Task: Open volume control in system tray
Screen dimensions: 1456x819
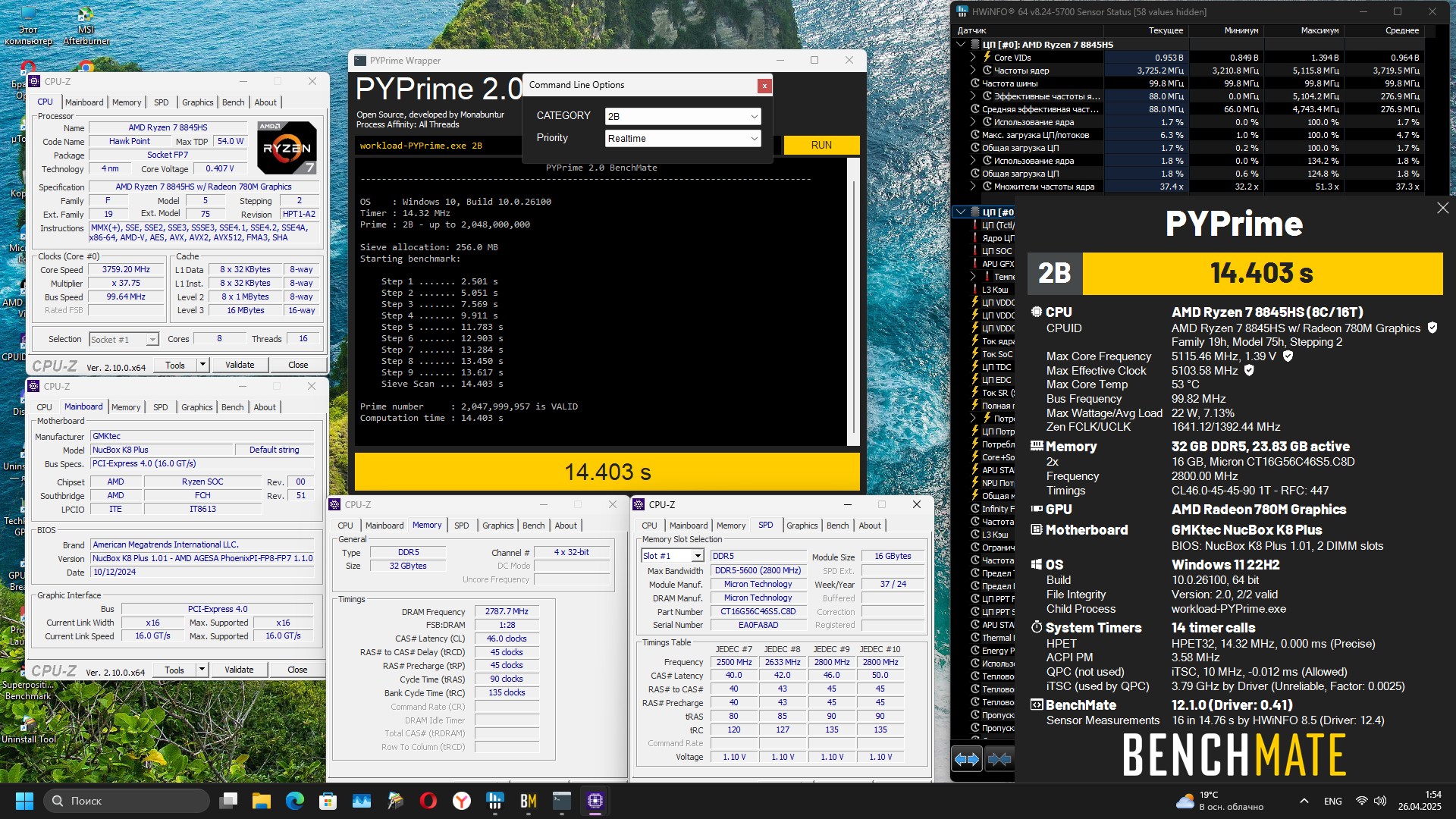Action: [1380, 801]
